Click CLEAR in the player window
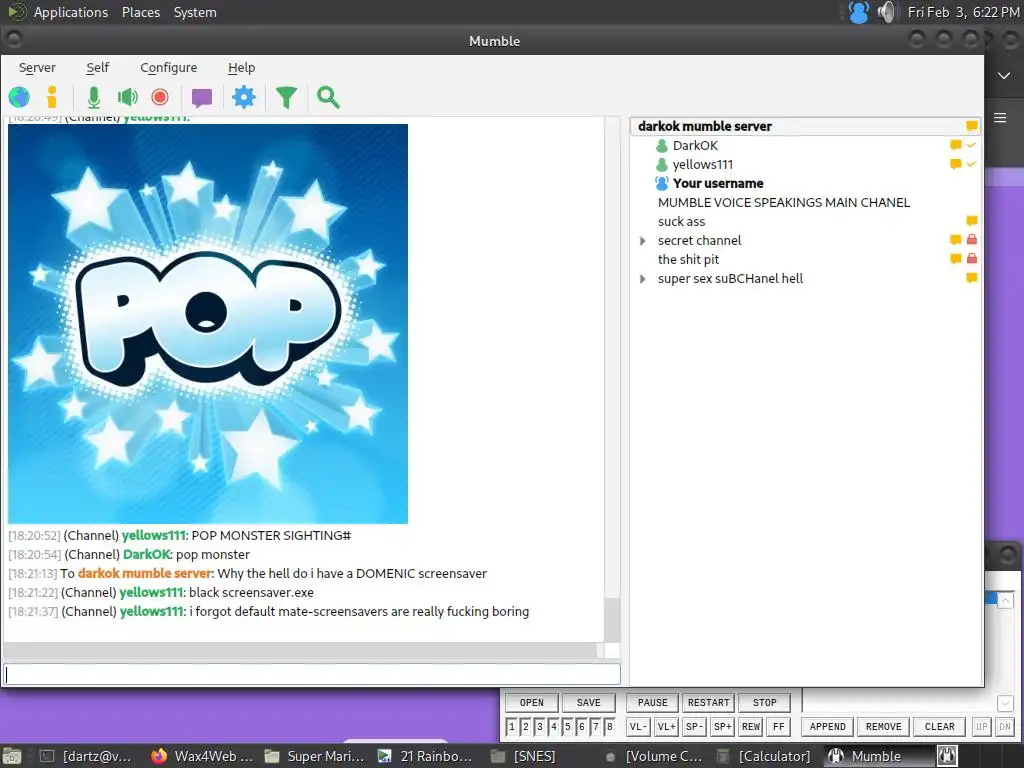Image resolution: width=1024 pixels, height=768 pixels. (940, 727)
